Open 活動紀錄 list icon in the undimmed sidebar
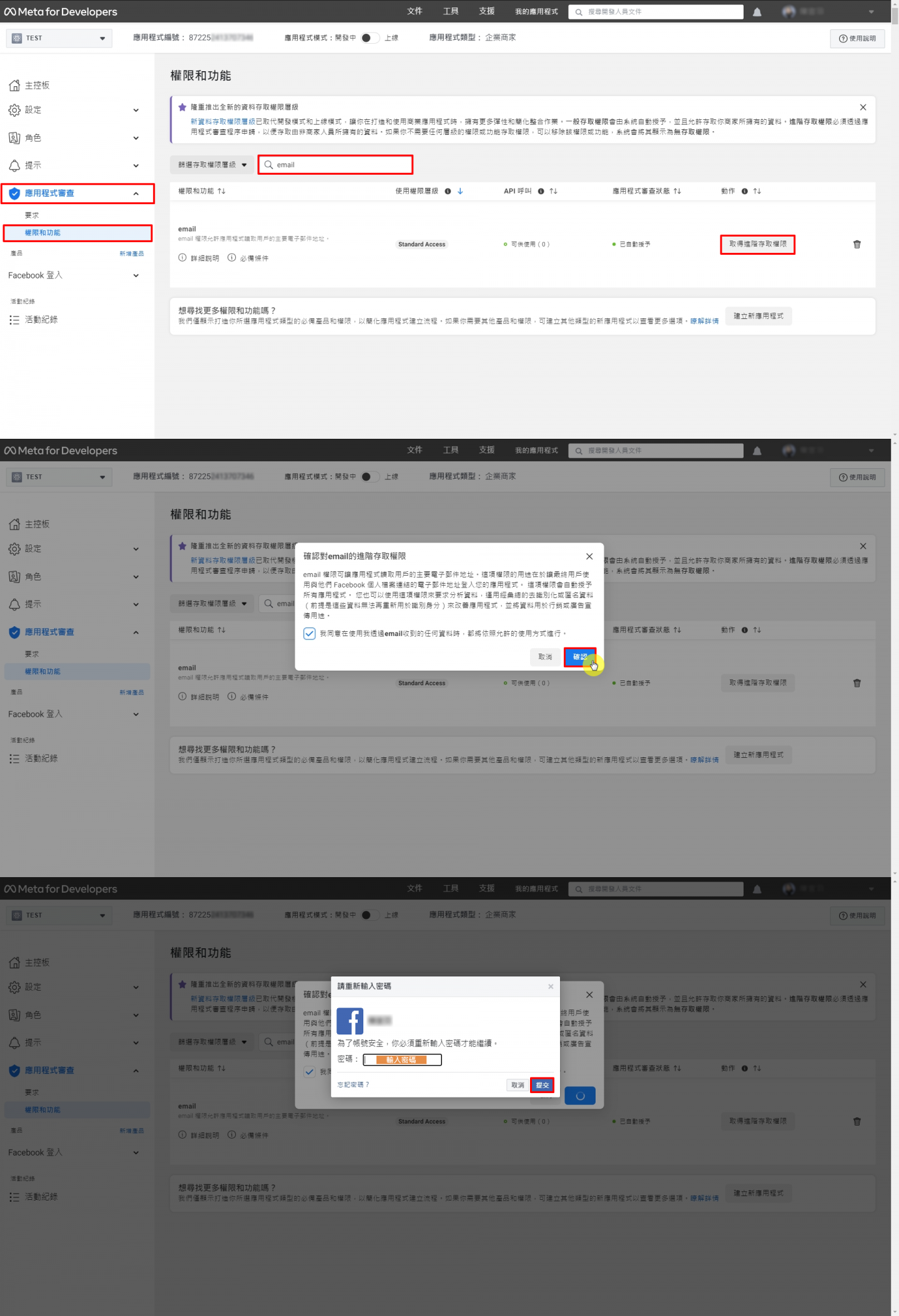 click(14, 320)
